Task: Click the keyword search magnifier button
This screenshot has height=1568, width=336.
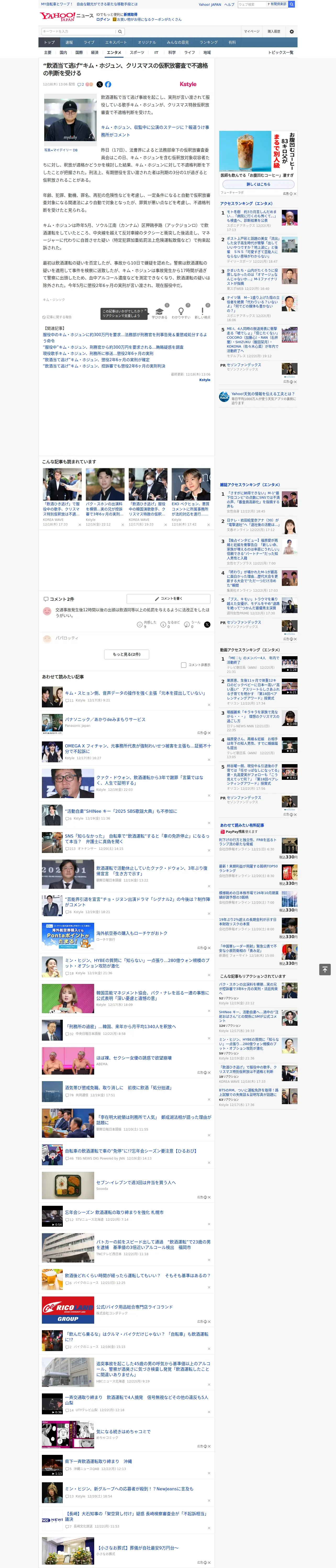Action: 120,32
